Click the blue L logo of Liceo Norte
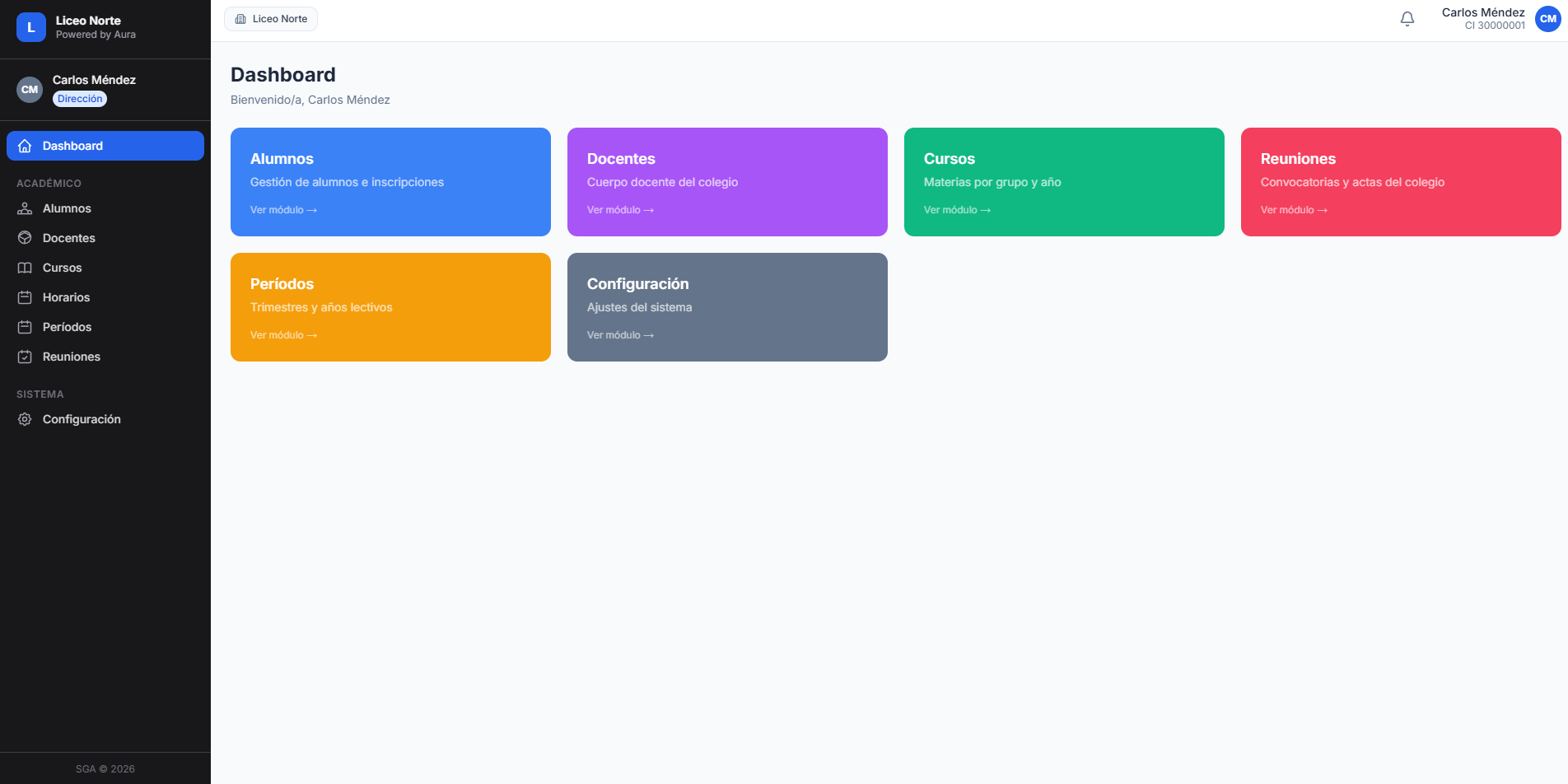 pyautogui.click(x=31, y=27)
